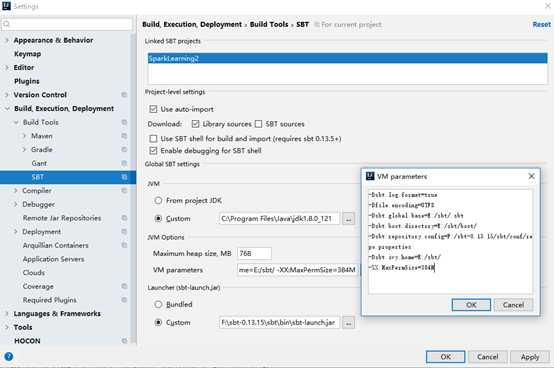Click project-level icon beside Arquillian Containers

(124, 245)
